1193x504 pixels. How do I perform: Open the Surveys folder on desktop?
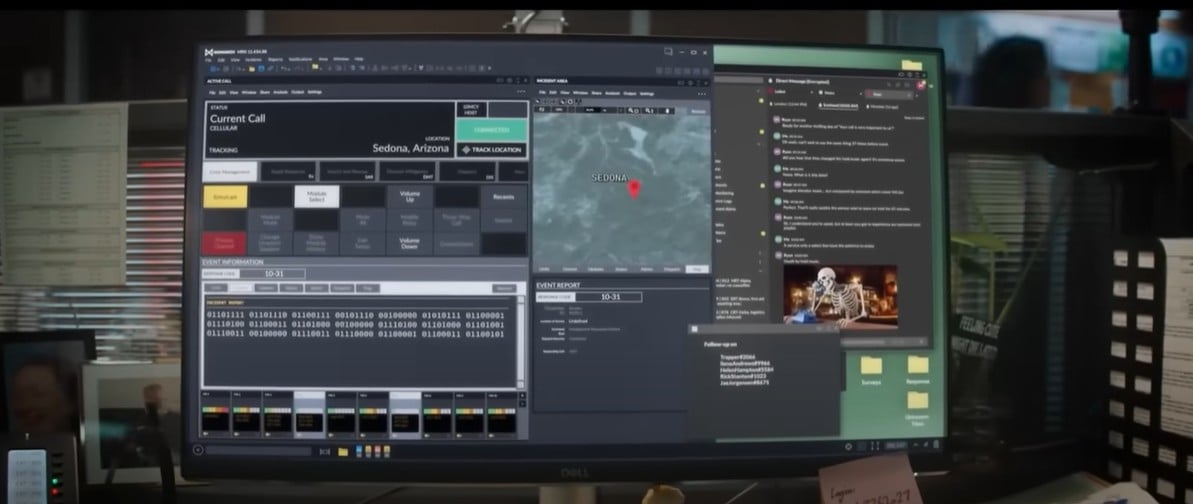tap(871, 366)
